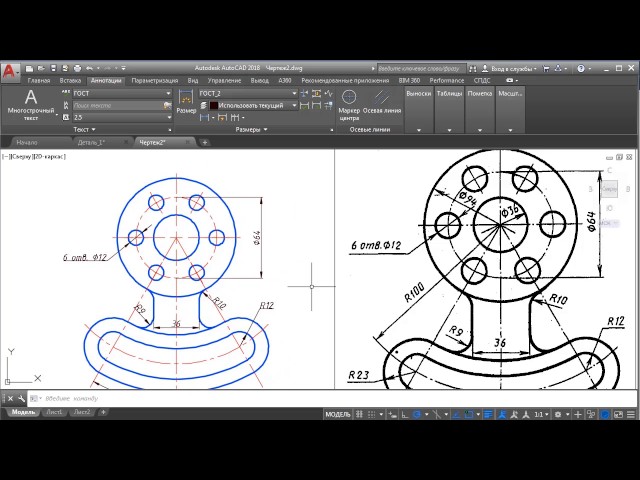
Task: Click the Осевая линия centerline icon
Action: (x=381, y=98)
